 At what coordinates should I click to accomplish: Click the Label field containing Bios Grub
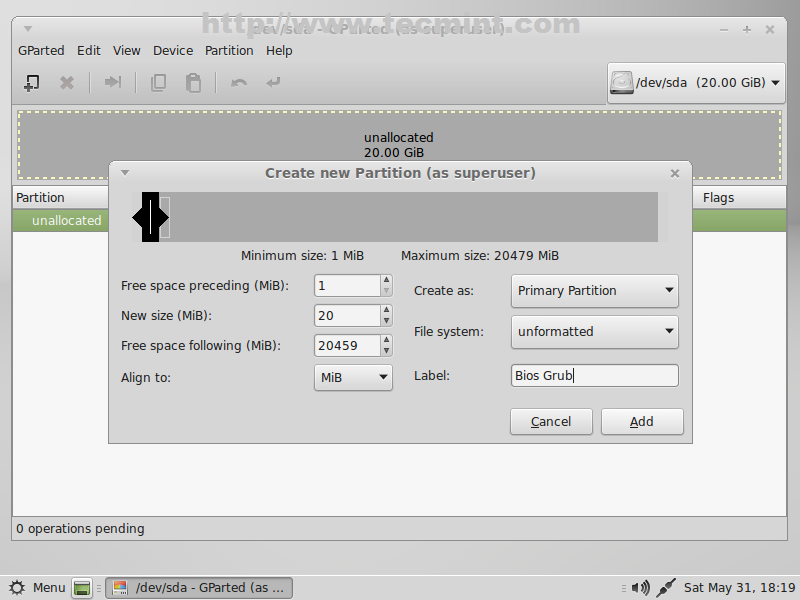coord(594,376)
